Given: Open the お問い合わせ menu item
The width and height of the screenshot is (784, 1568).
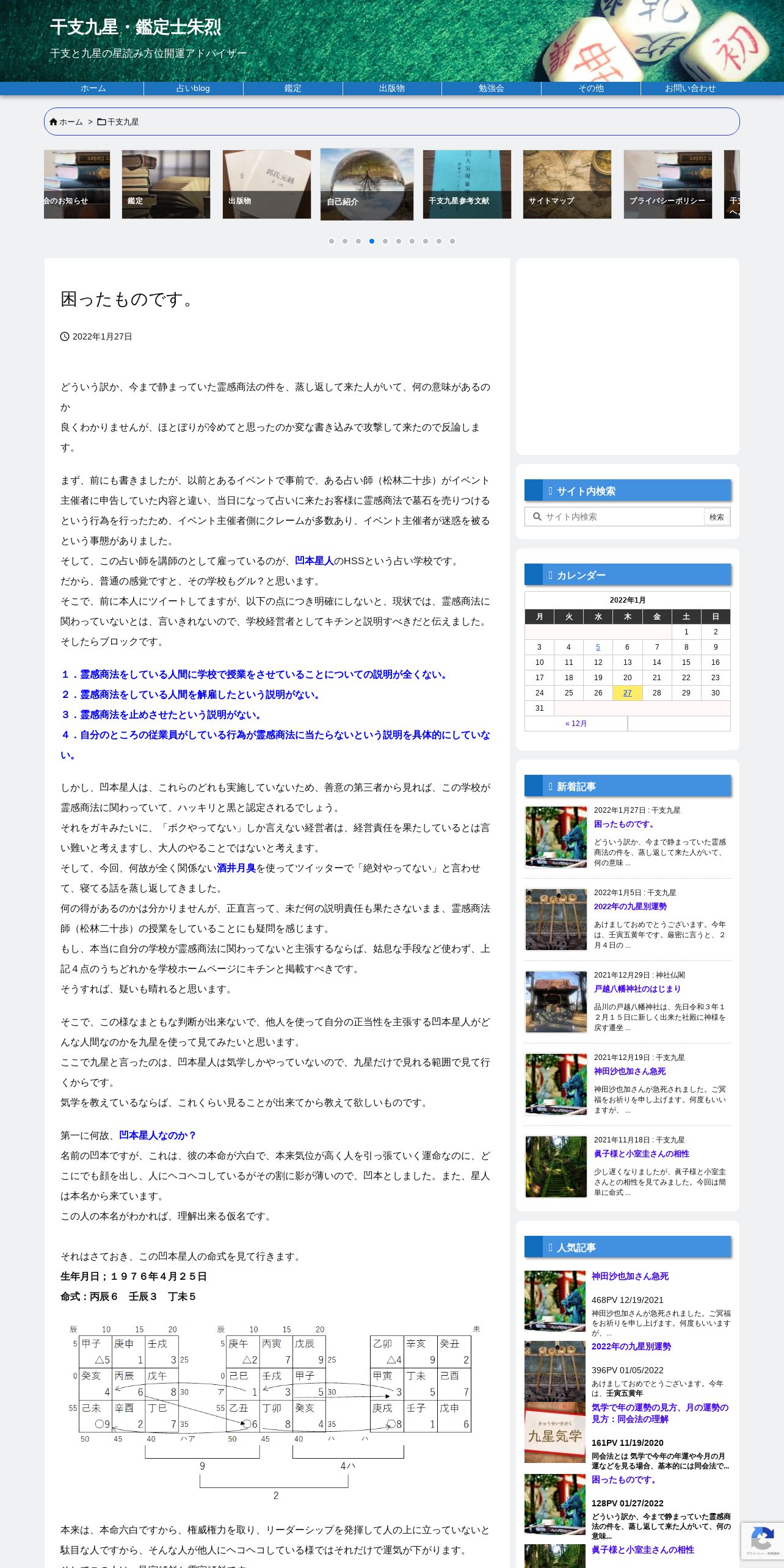Looking at the screenshot, I should (x=690, y=89).
